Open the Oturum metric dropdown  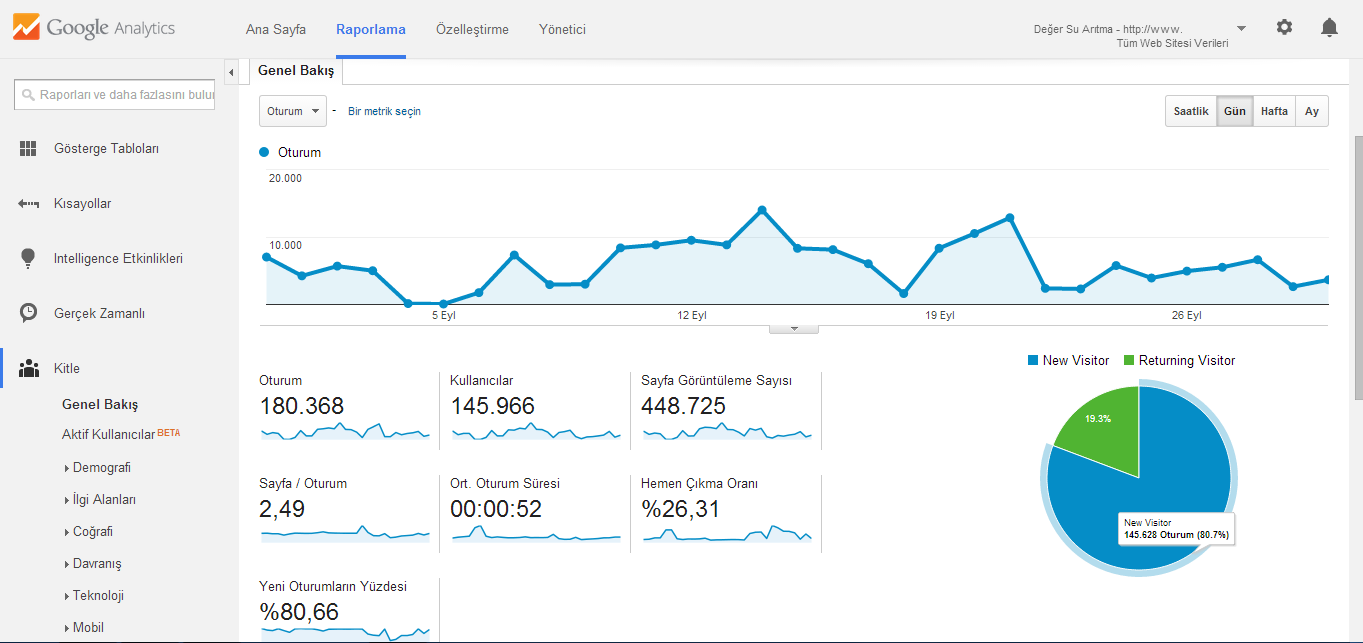pyautogui.click(x=293, y=111)
